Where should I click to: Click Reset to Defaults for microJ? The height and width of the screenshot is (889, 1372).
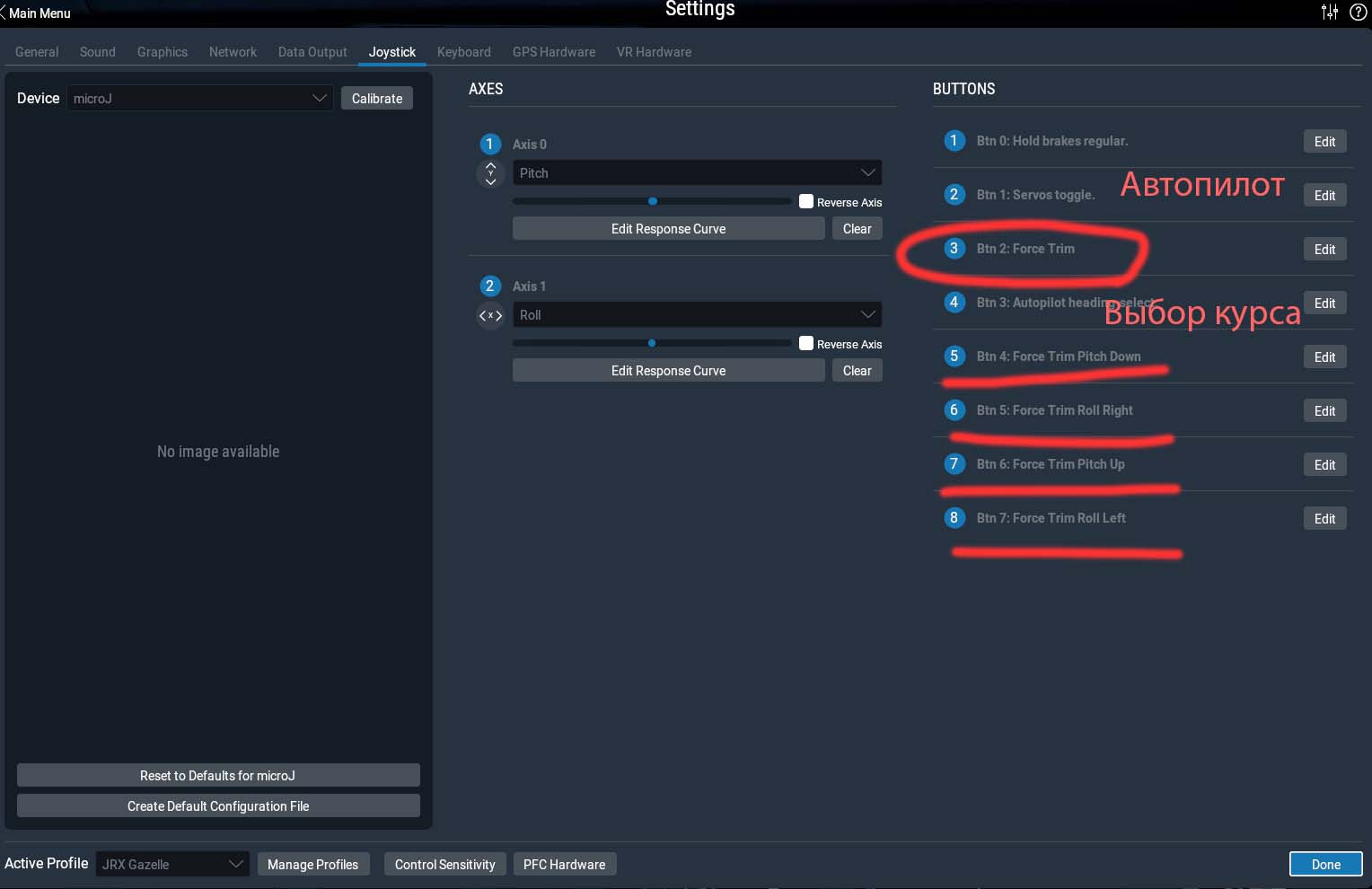tap(218, 776)
